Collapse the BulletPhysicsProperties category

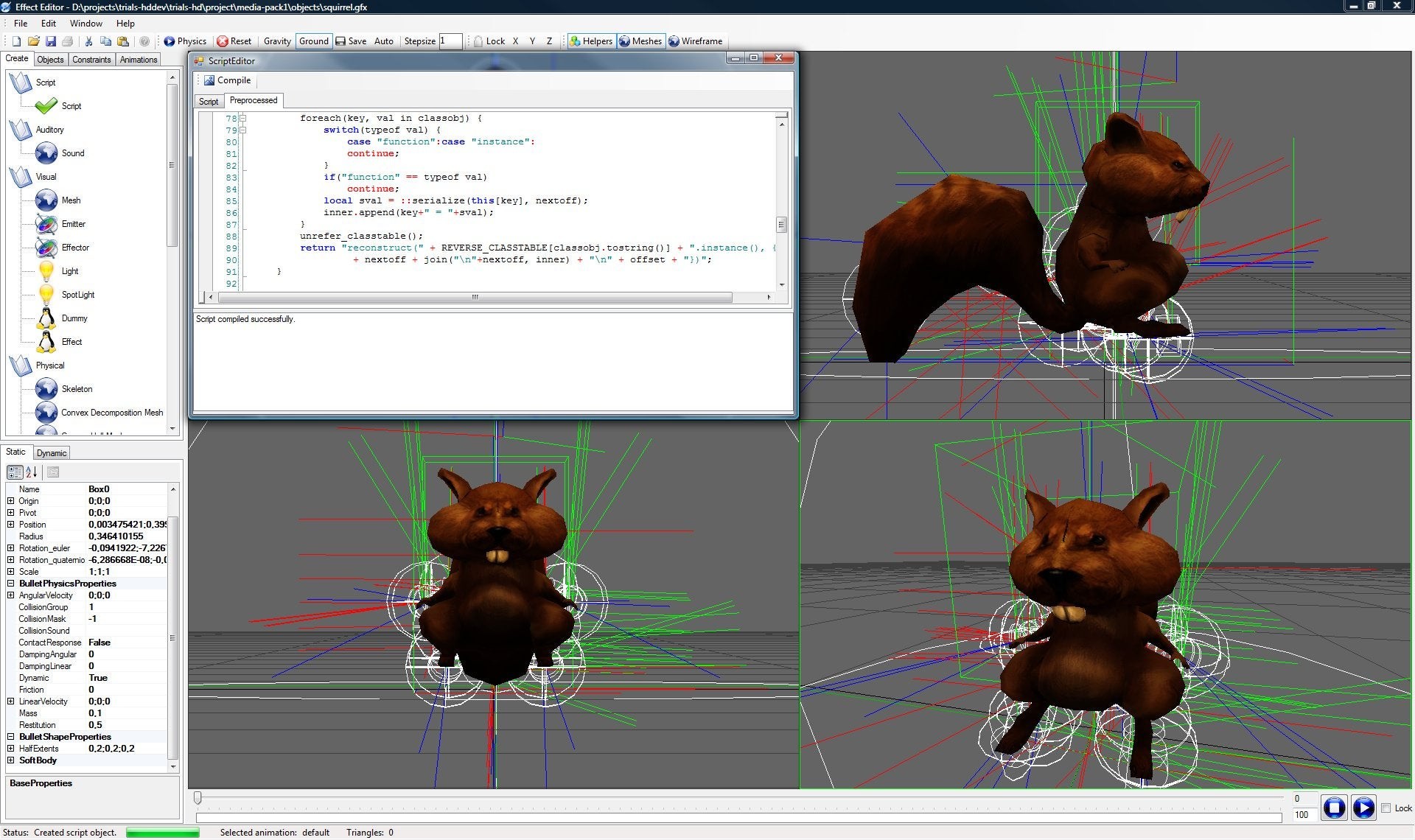point(11,584)
